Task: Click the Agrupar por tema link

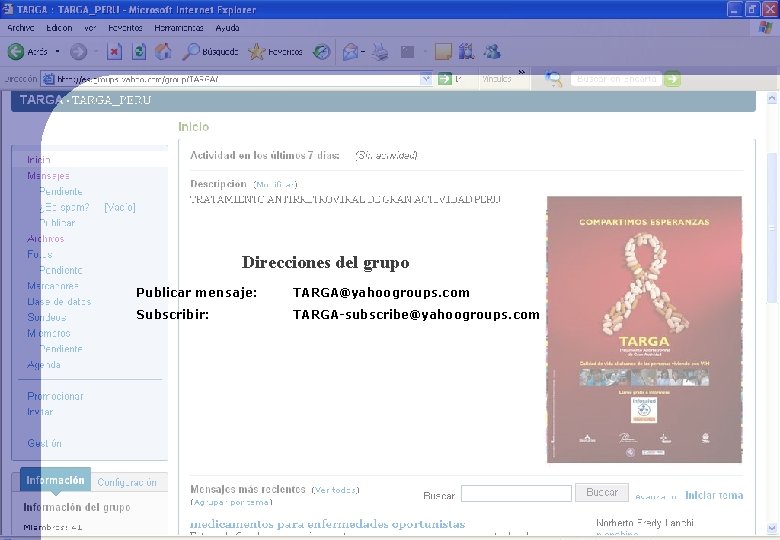Action: tap(231, 503)
